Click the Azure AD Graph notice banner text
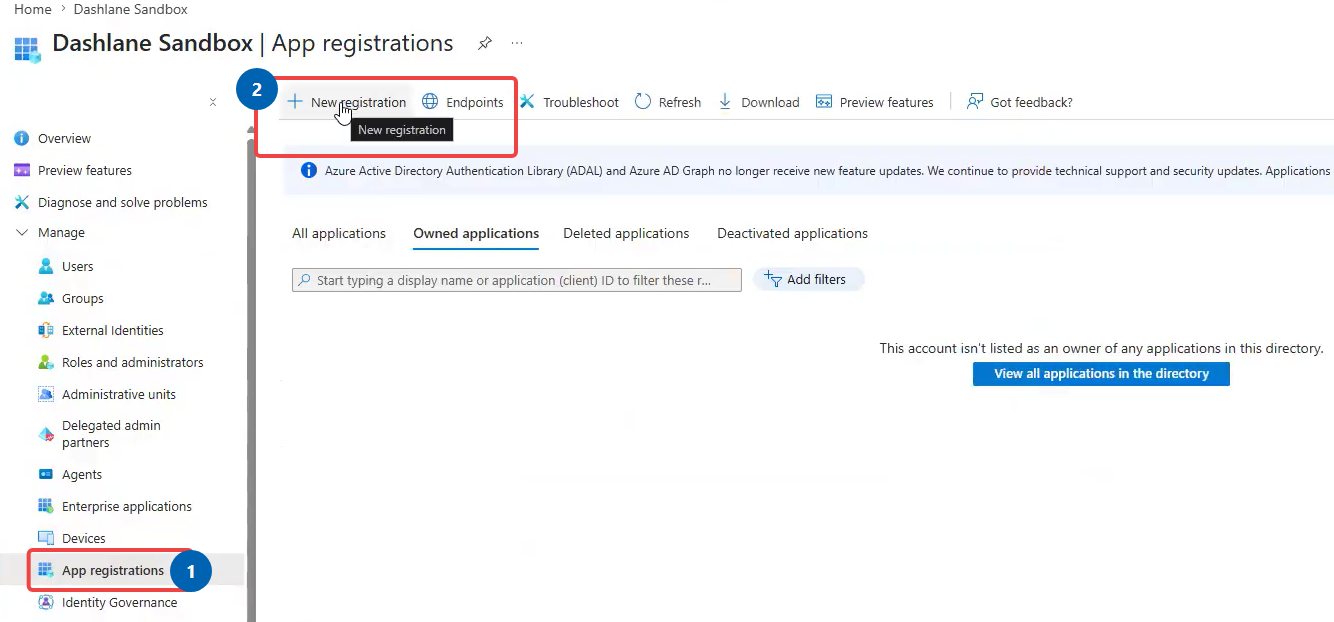Screen dimensions: 1334x622 tap(827, 171)
